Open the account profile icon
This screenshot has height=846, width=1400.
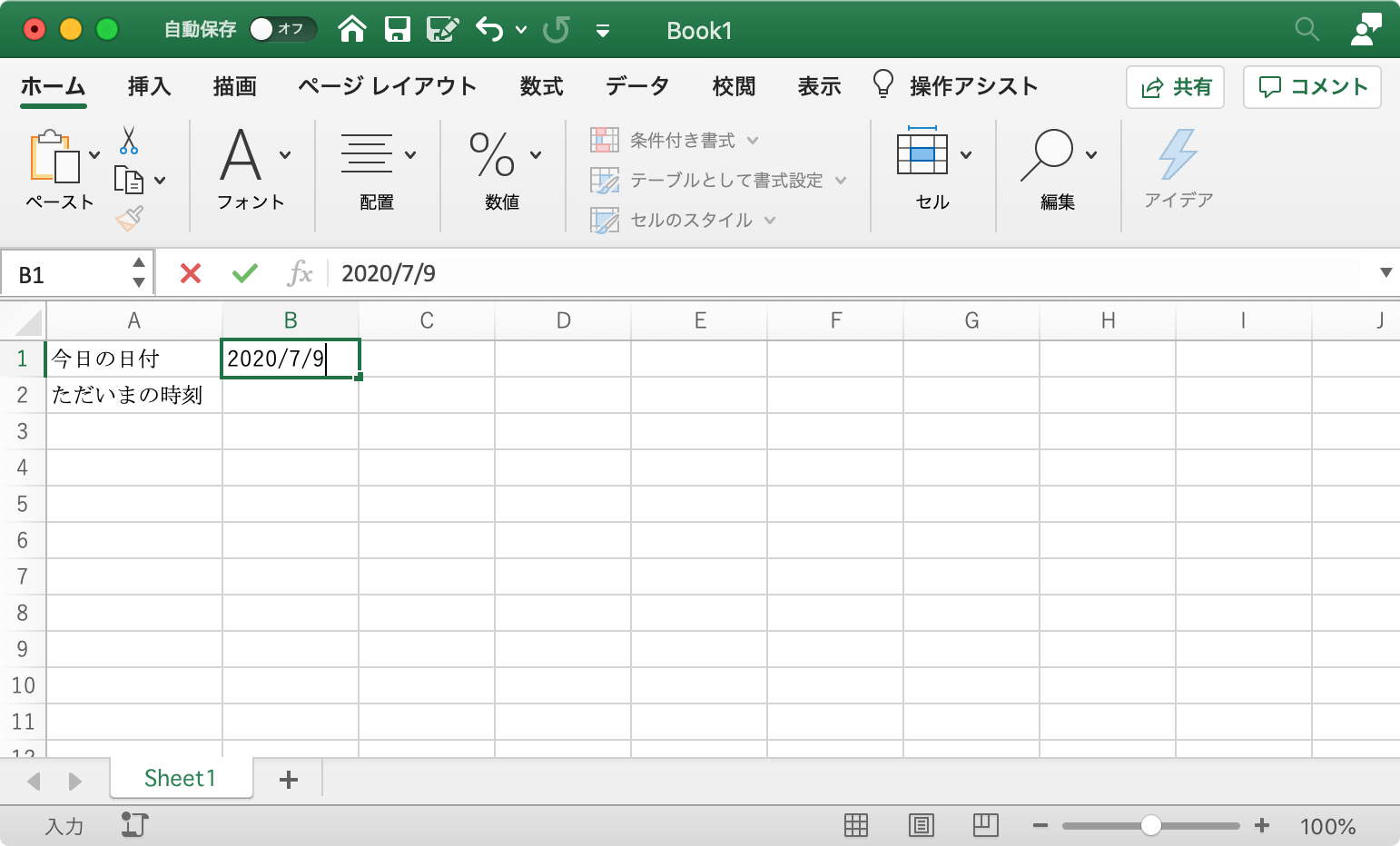(x=1365, y=30)
